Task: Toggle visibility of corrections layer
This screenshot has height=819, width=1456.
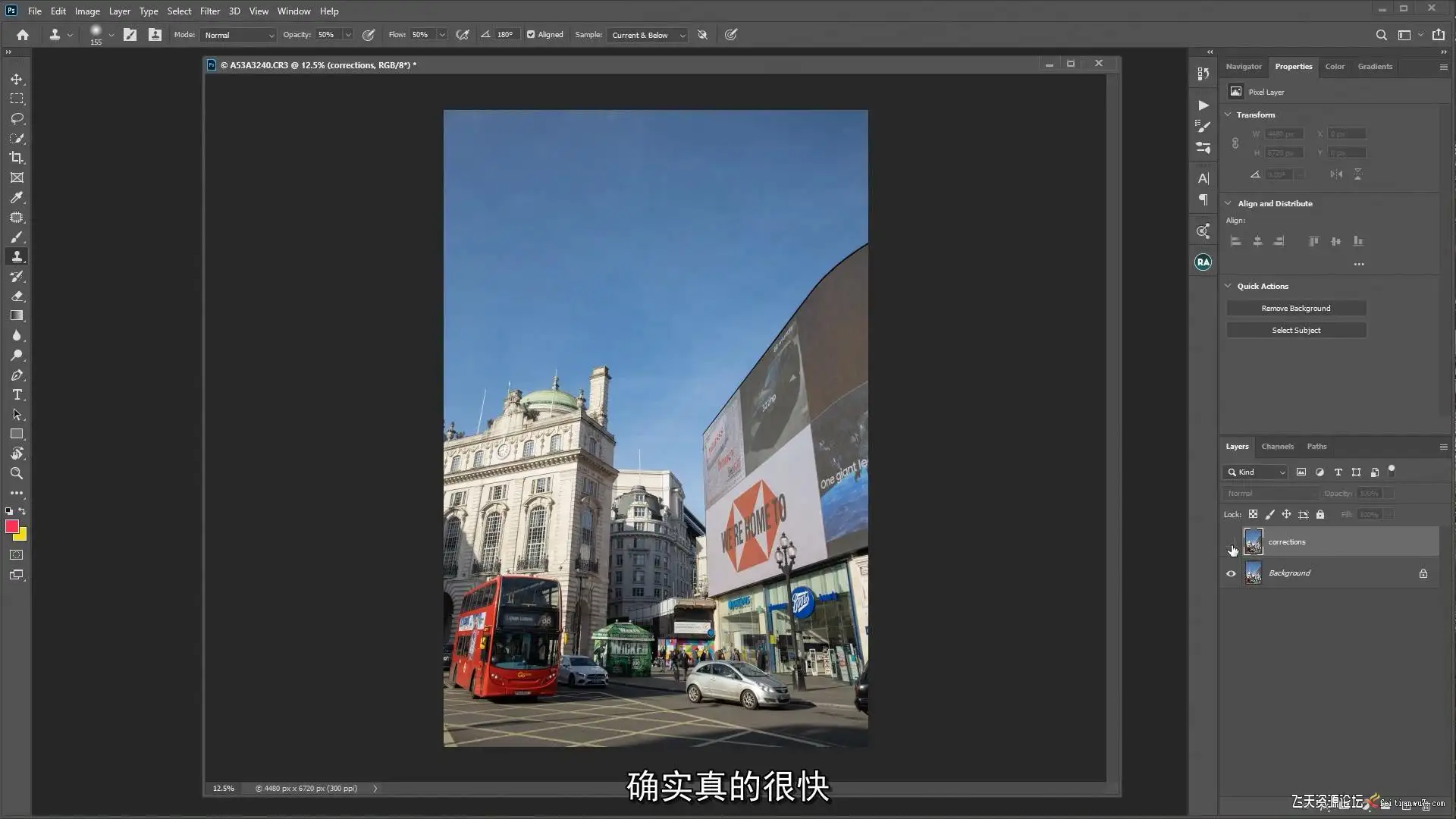Action: click(1231, 542)
